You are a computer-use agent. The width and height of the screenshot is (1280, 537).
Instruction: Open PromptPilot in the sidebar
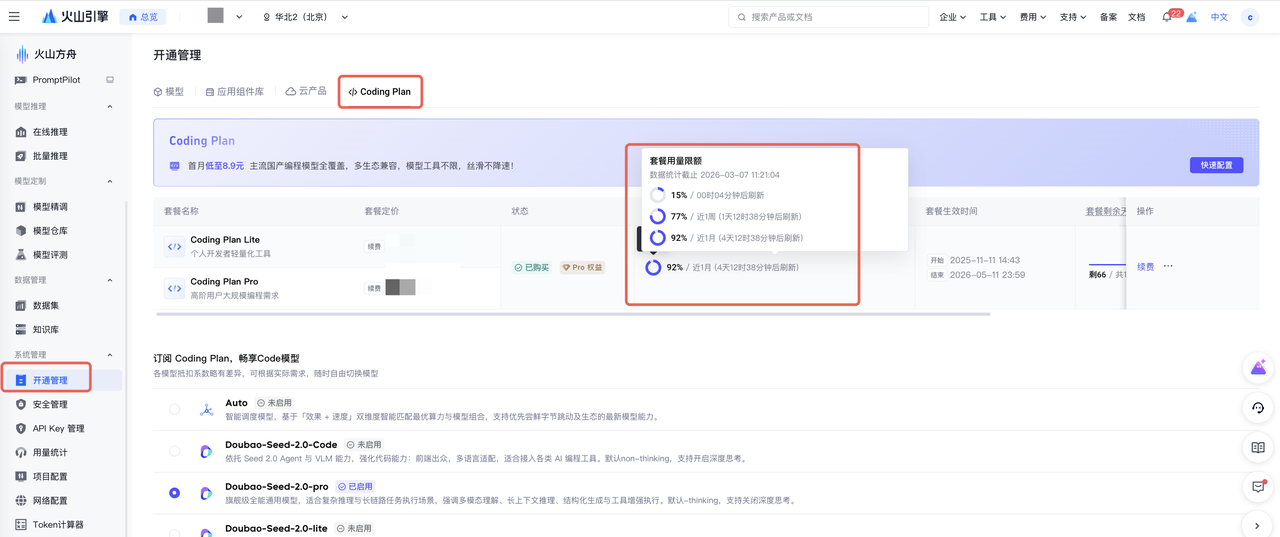[x=56, y=80]
